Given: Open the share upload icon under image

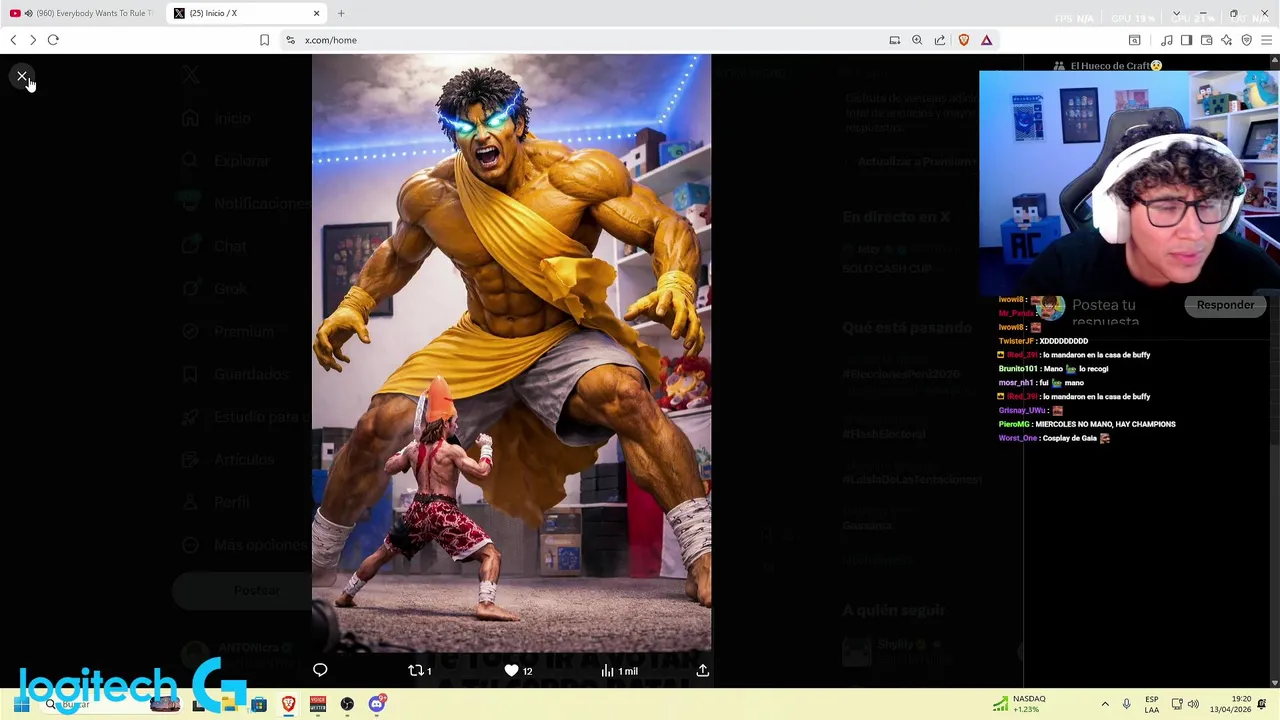Looking at the screenshot, I should [703, 670].
